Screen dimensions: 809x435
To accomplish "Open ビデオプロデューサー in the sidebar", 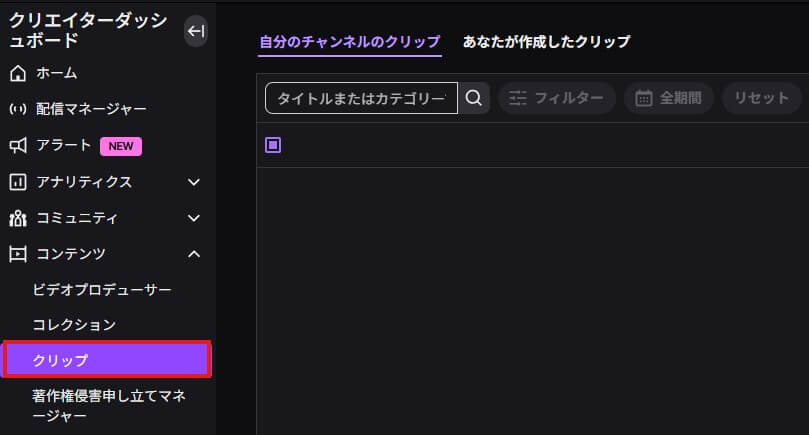I will [x=102, y=289].
